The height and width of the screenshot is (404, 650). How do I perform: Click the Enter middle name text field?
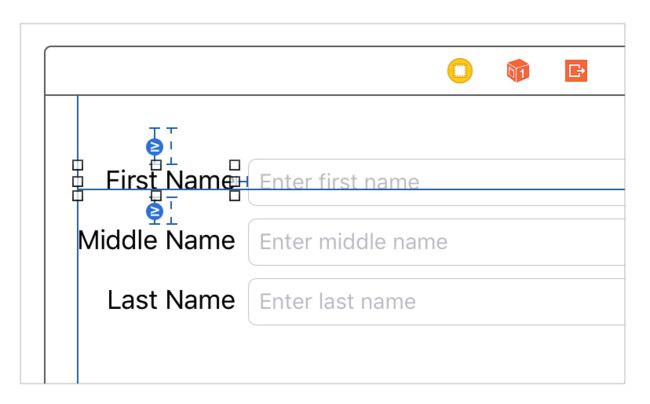coord(437,242)
